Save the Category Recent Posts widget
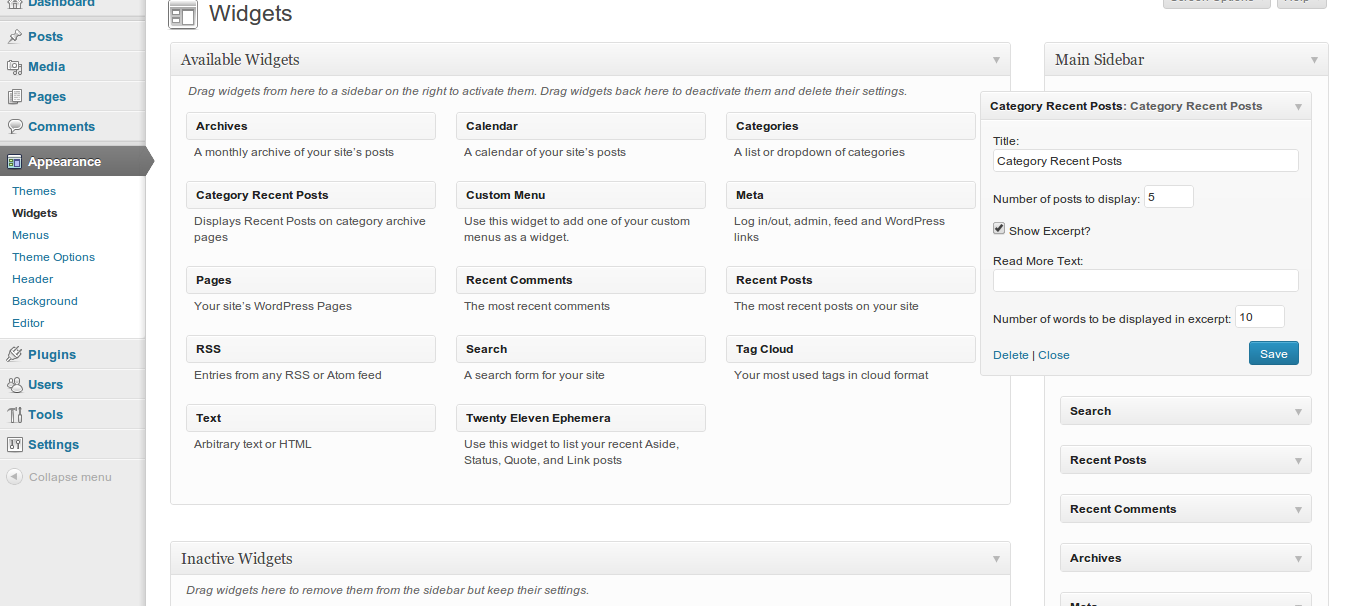The image size is (1346, 606). tap(1273, 354)
